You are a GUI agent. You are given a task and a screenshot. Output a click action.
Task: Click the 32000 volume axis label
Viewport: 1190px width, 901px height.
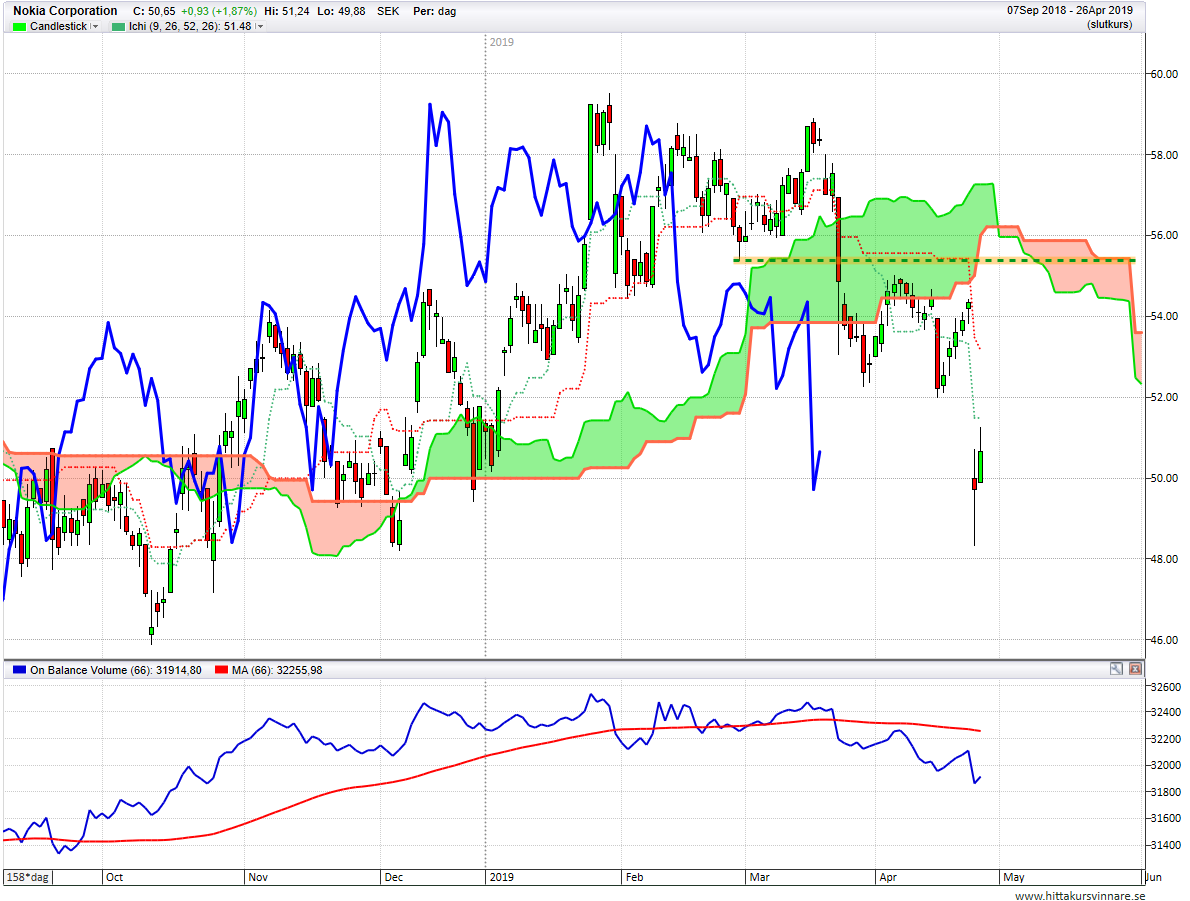(x=1166, y=765)
